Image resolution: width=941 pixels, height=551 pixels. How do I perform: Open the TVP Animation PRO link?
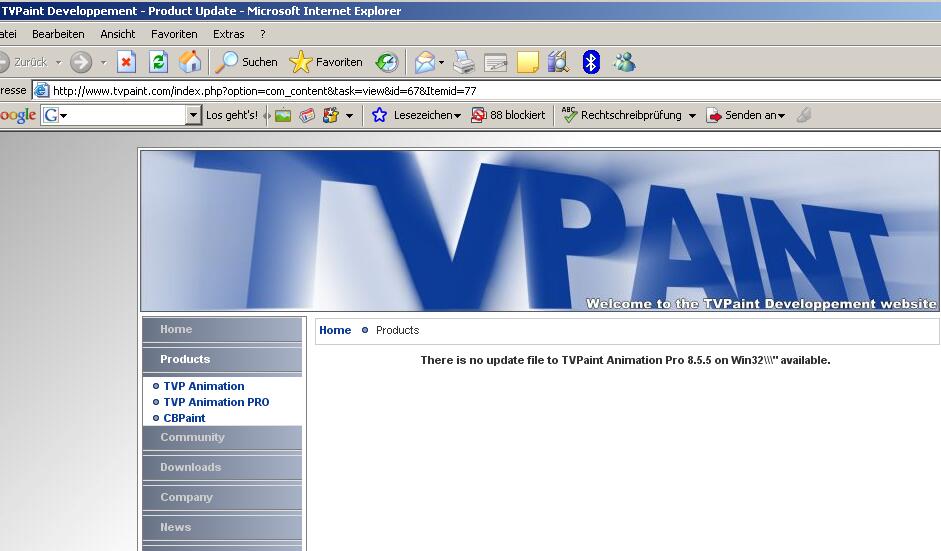[216, 402]
